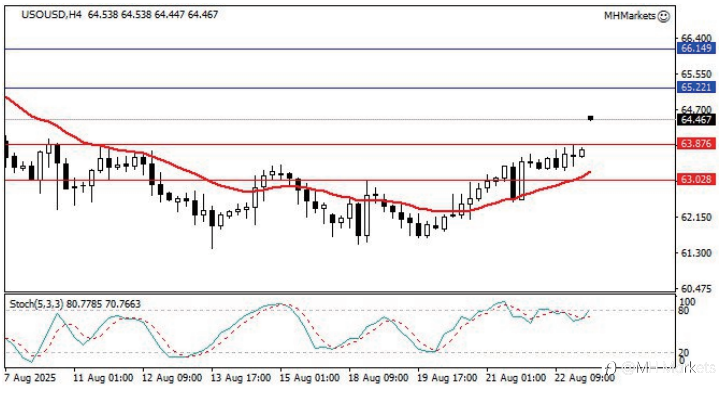Viewport: 725px width, 396px height.
Task: Click the 66.400 price axis value
Action: point(696,38)
